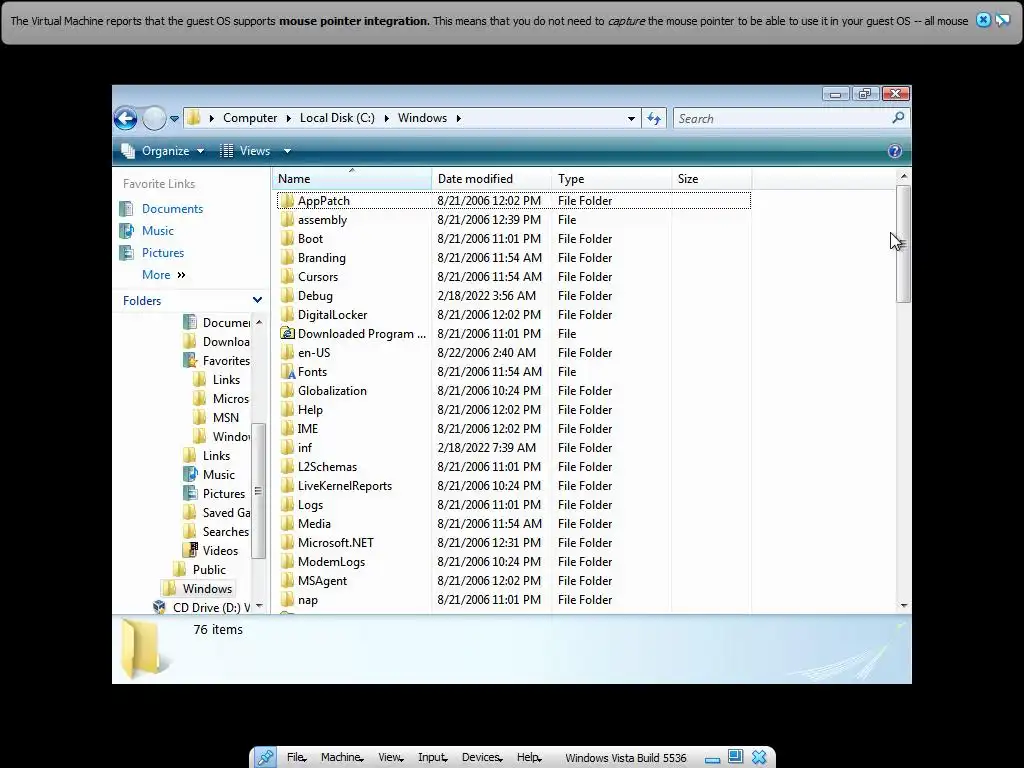Open Documents favorite link
Viewport: 1024px width, 768px height.
pyautogui.click(x=172, y=209)
